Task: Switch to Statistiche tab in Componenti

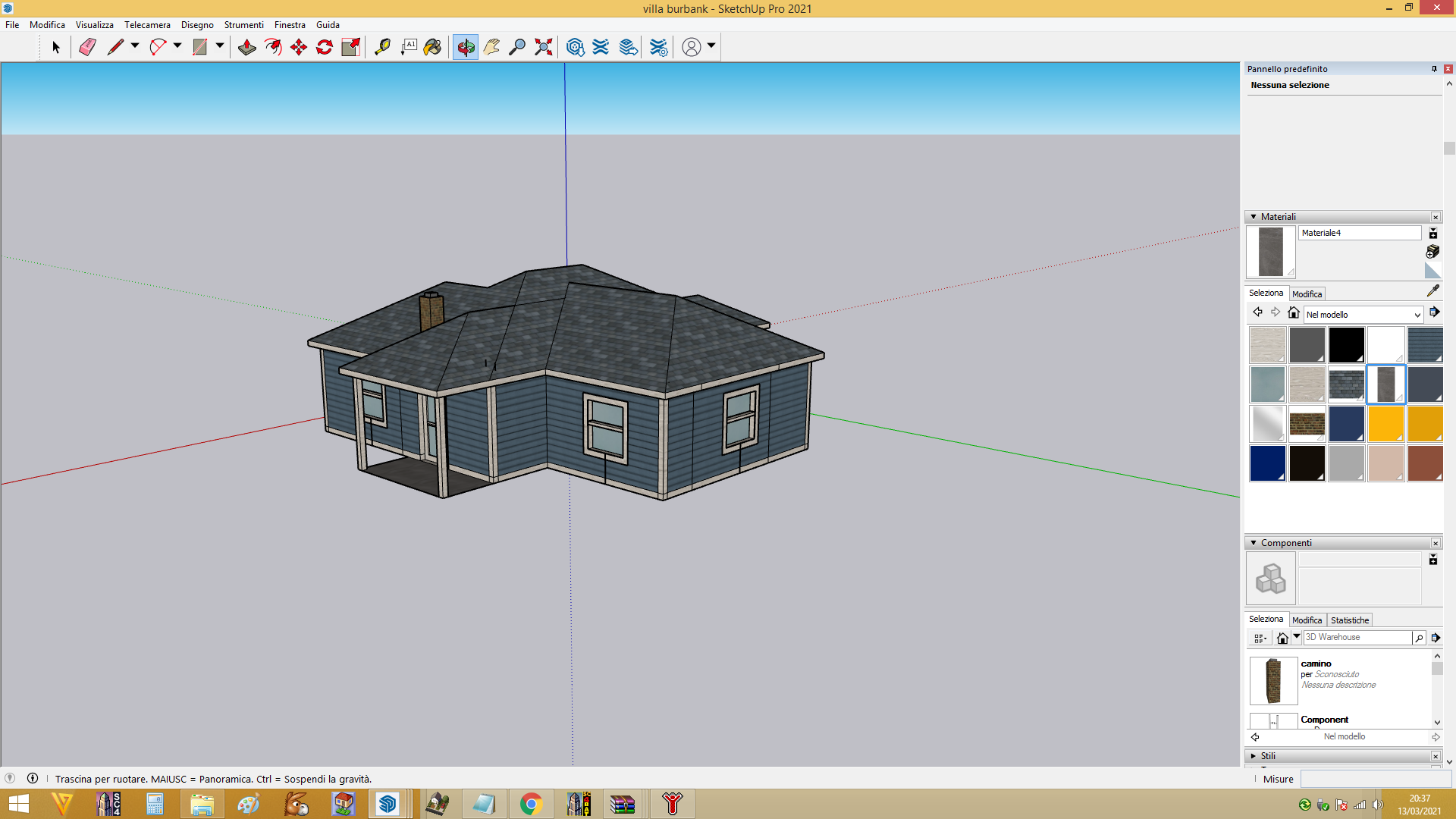Action: click(1350, 620)
